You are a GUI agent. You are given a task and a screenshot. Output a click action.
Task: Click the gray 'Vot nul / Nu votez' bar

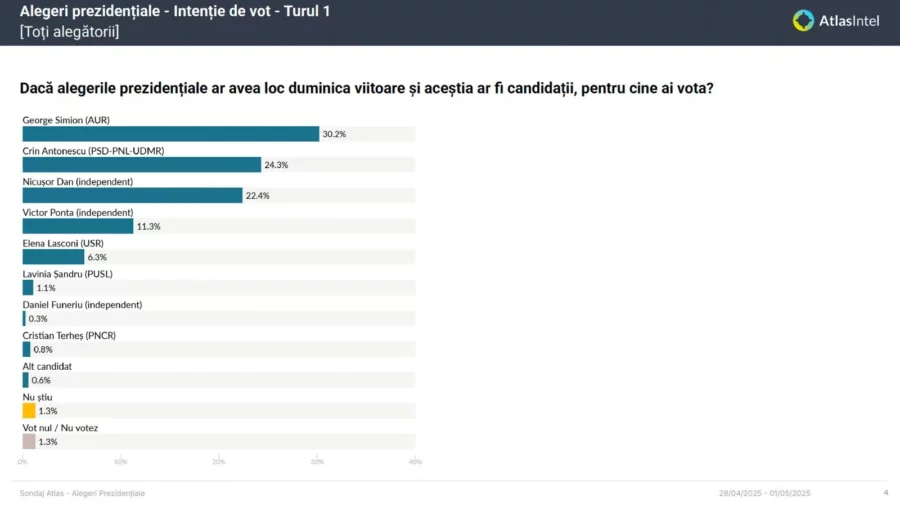29,441
